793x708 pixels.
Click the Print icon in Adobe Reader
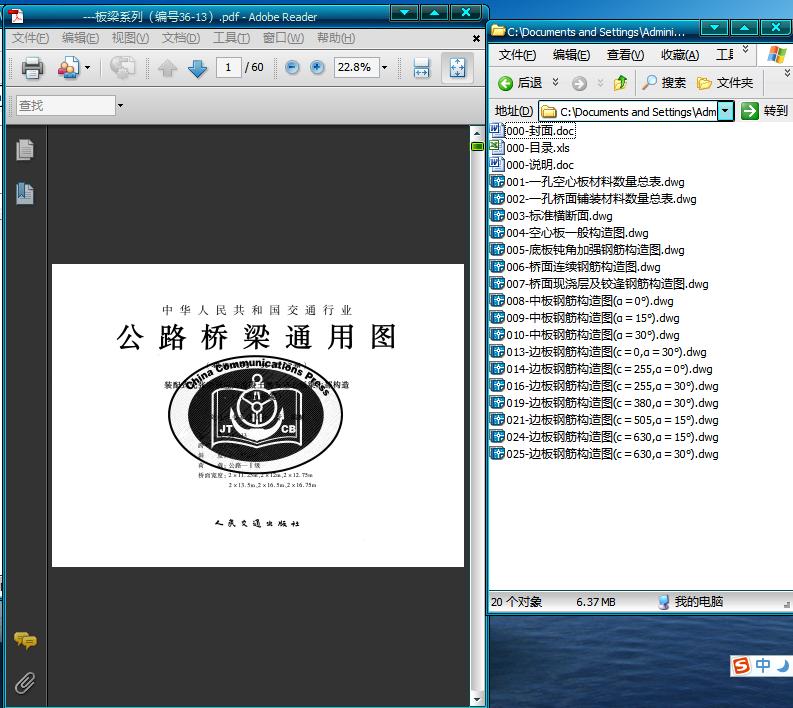click(x=32, y=68)
